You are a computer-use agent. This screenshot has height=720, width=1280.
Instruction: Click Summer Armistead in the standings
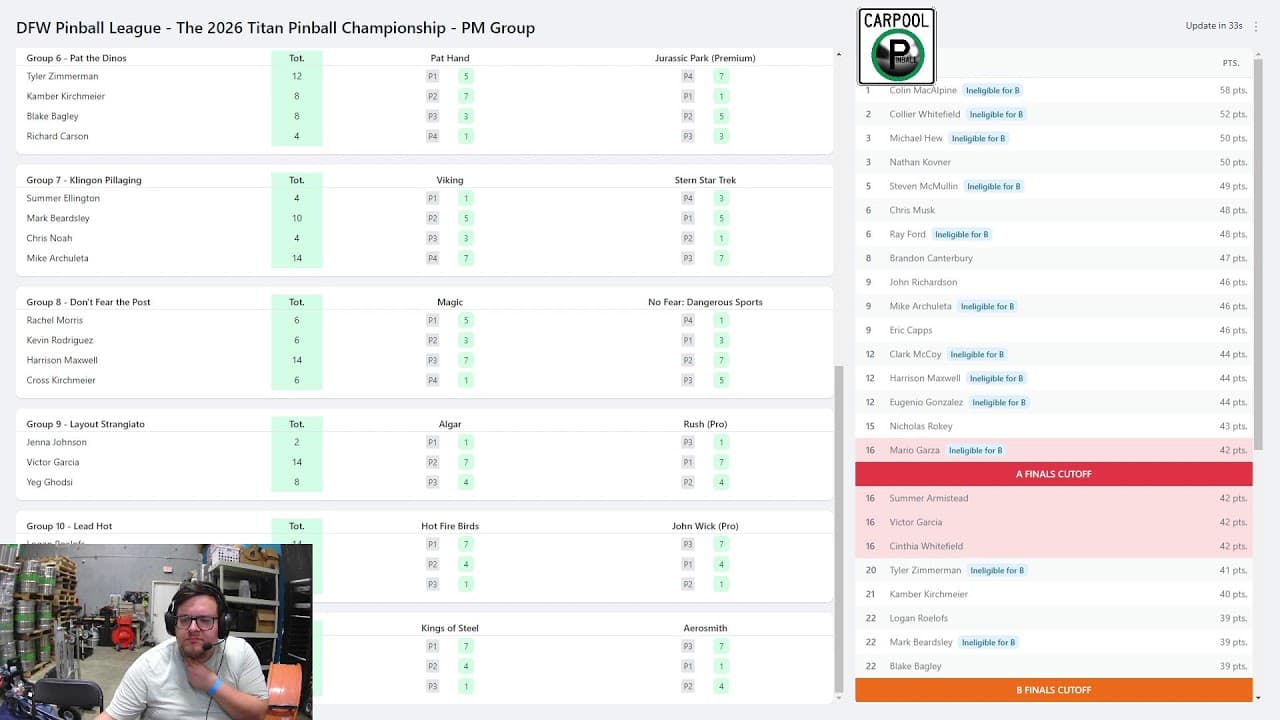click(x=929, y=498)
